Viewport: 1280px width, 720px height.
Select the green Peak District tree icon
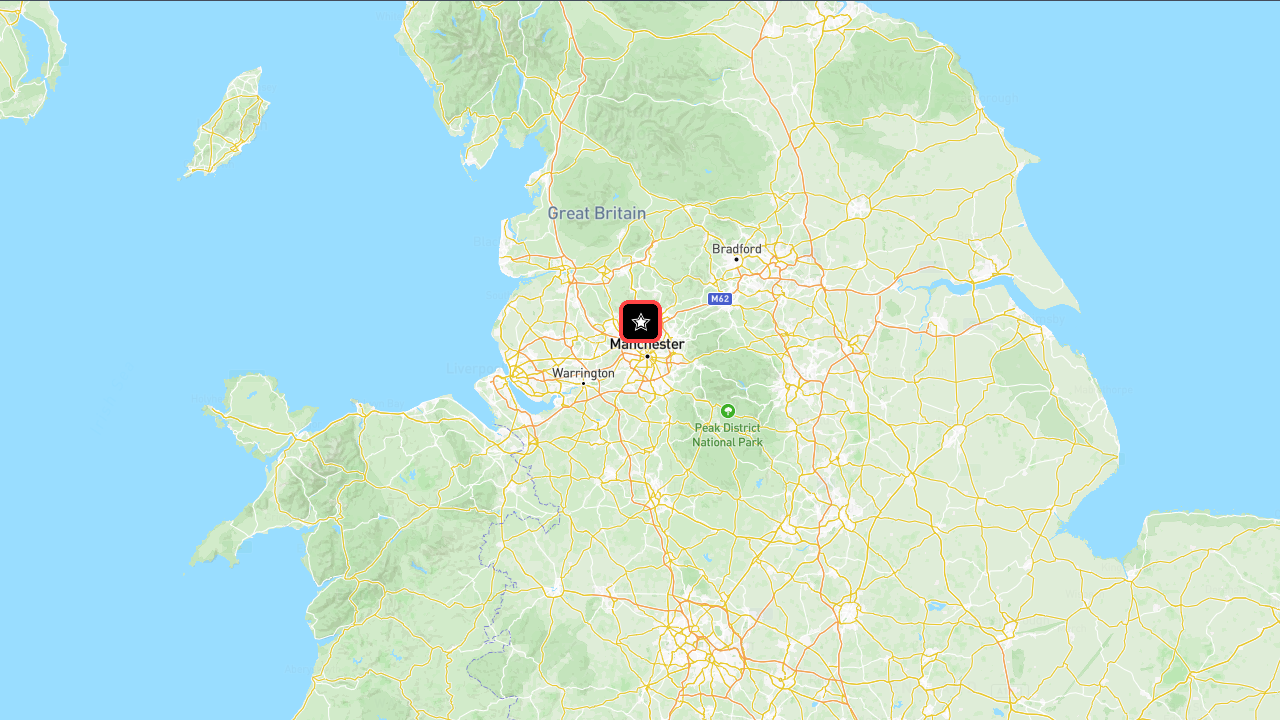(728, 411)
